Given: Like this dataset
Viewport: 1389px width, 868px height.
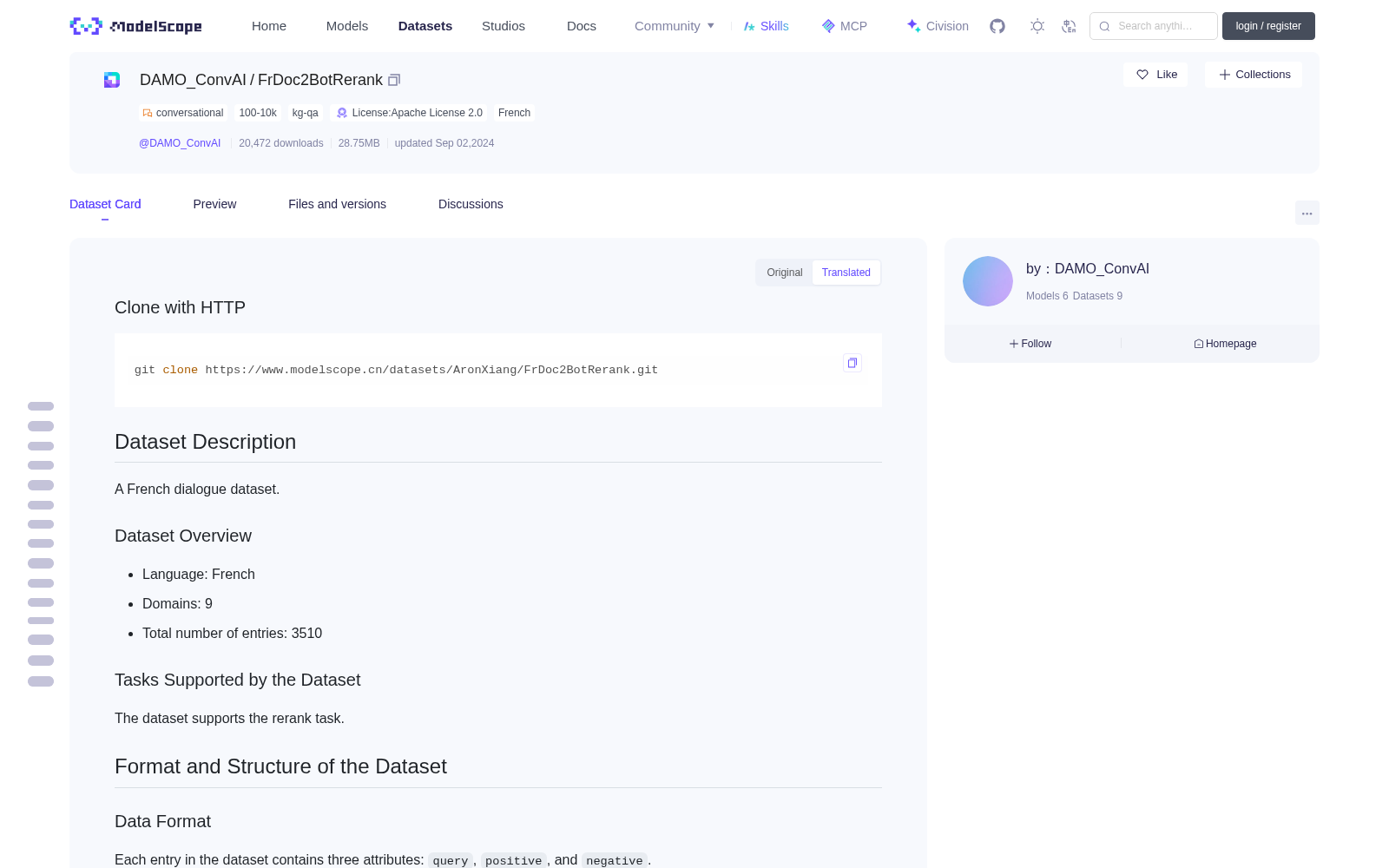Looking at the screenshot, I should [1155, 75].
